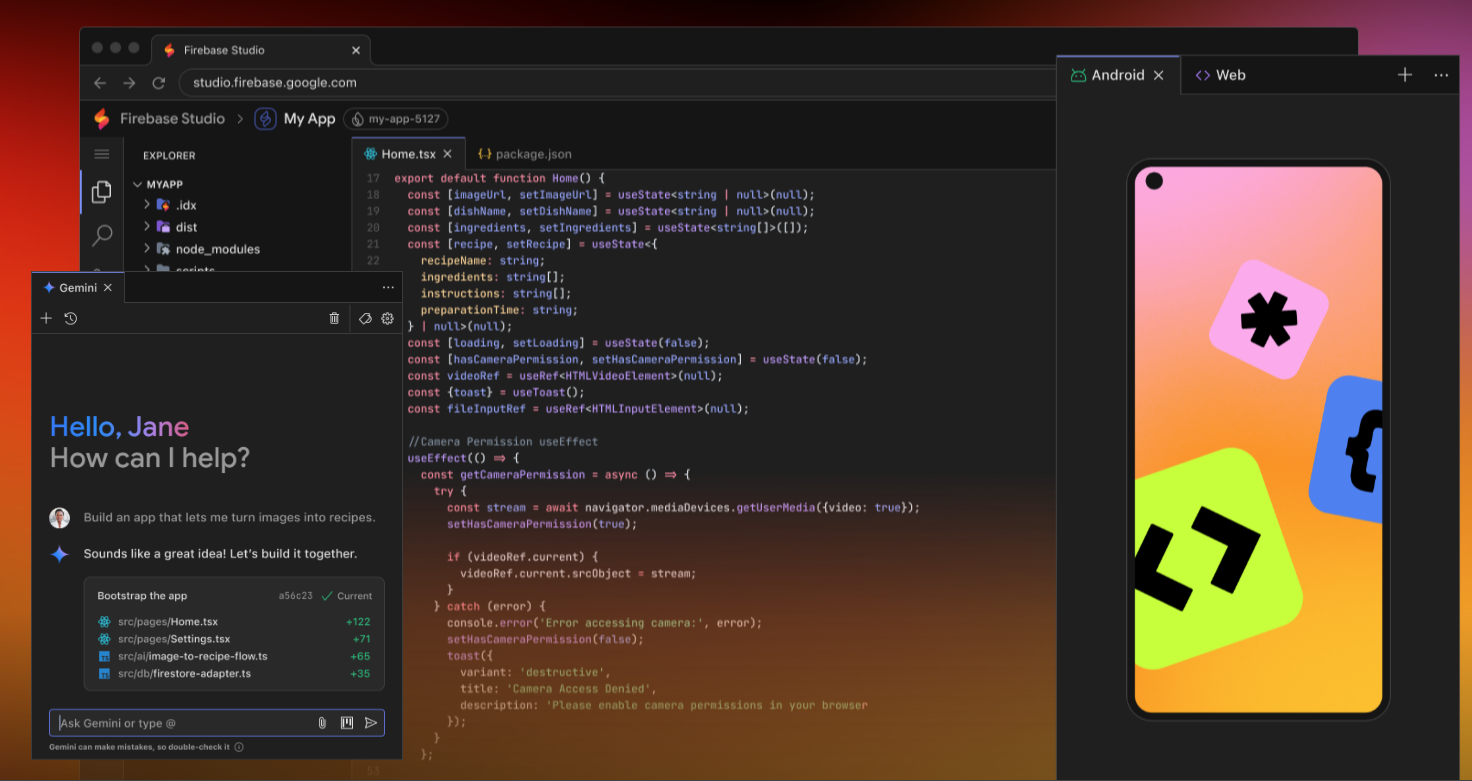
Task: Reload the page with the refresh icon
Action: (x=158, y=83)
